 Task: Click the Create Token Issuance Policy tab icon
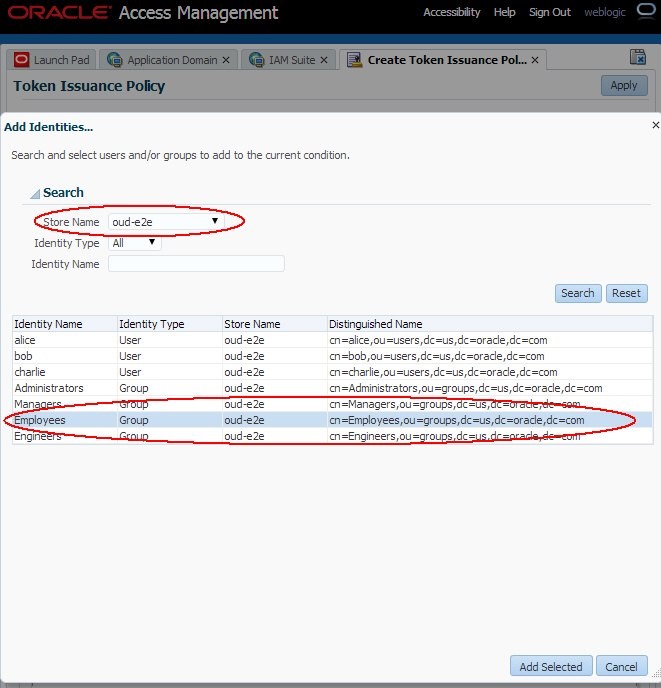354,60
